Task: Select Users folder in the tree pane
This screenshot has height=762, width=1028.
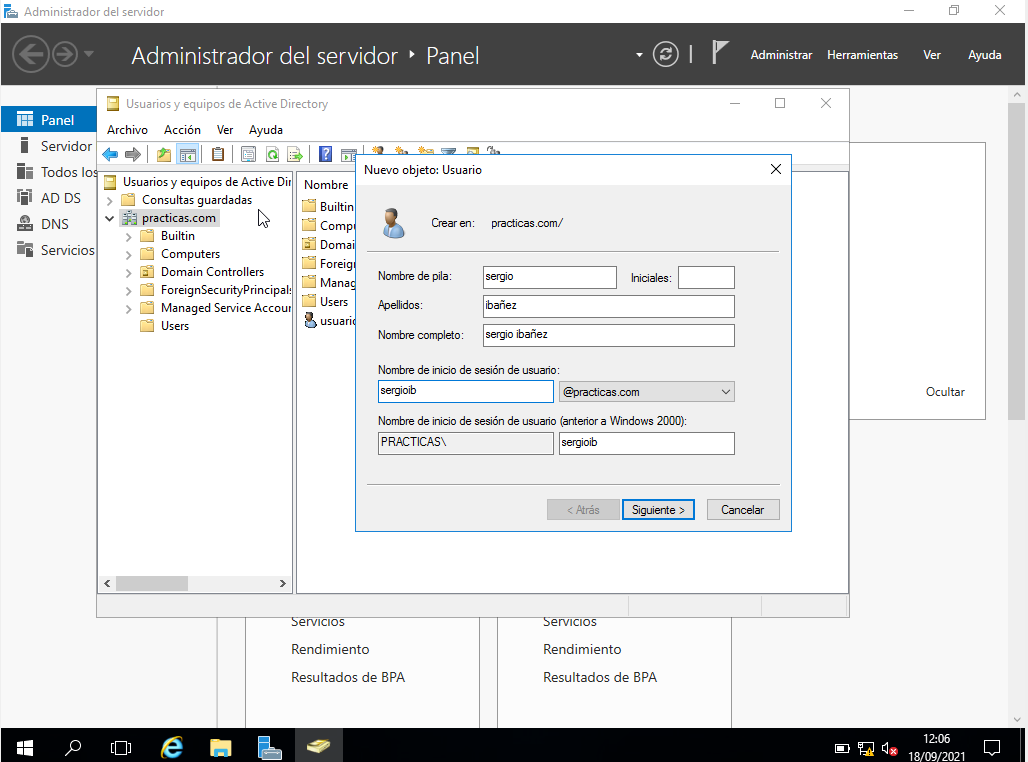Action: tap(174, 326)
